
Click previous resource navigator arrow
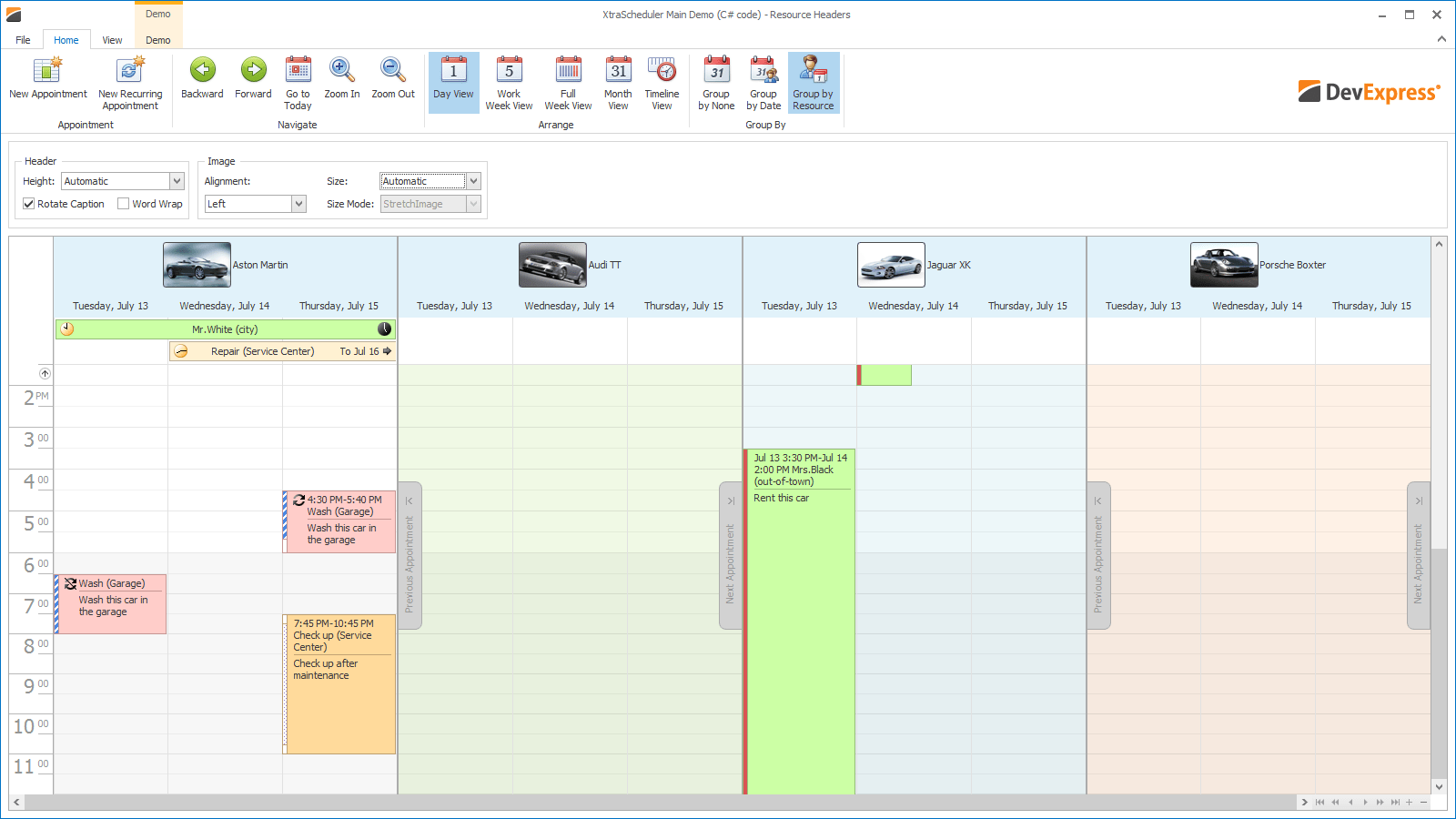[1350, 803]
